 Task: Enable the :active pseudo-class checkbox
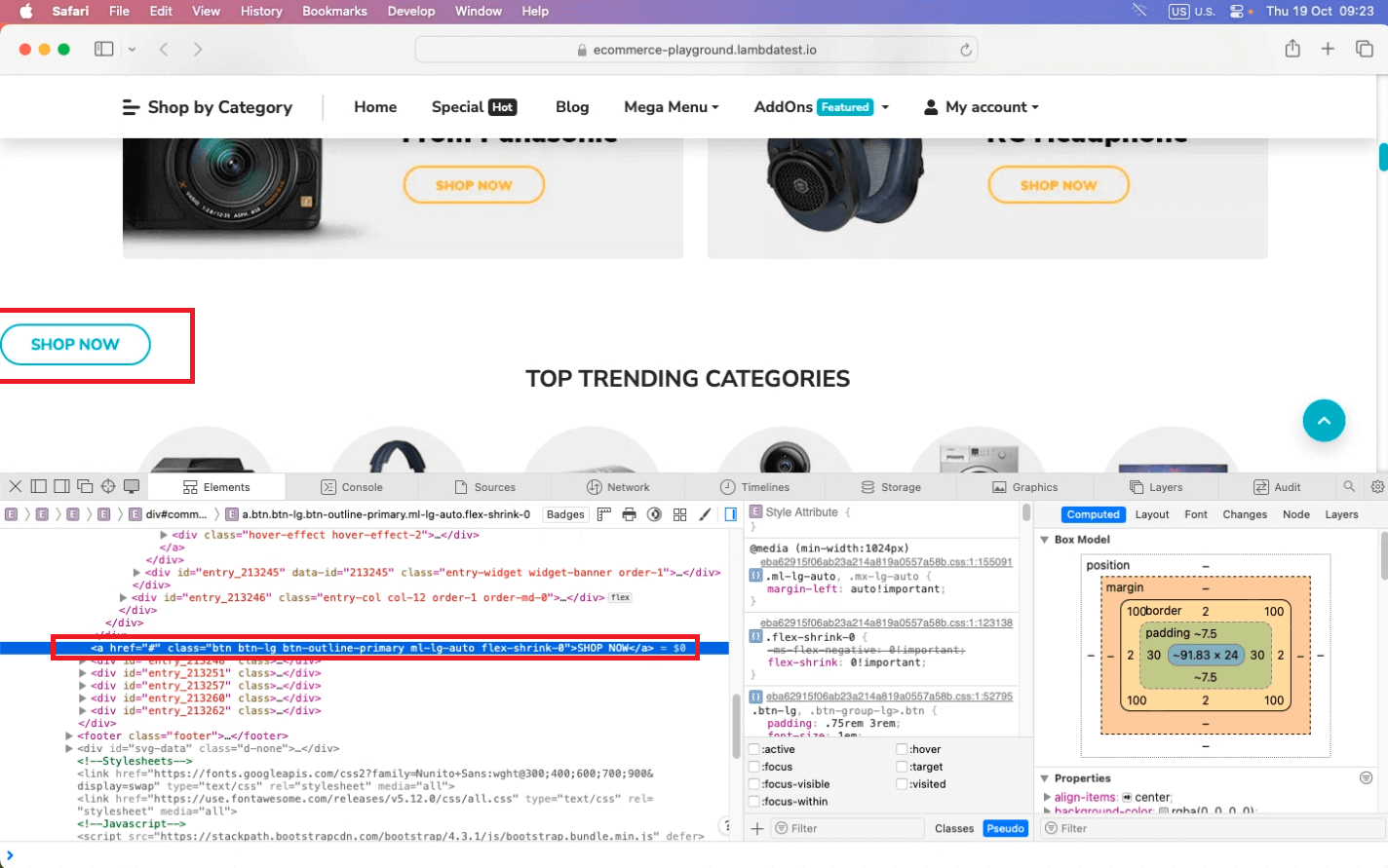[753, 748]
